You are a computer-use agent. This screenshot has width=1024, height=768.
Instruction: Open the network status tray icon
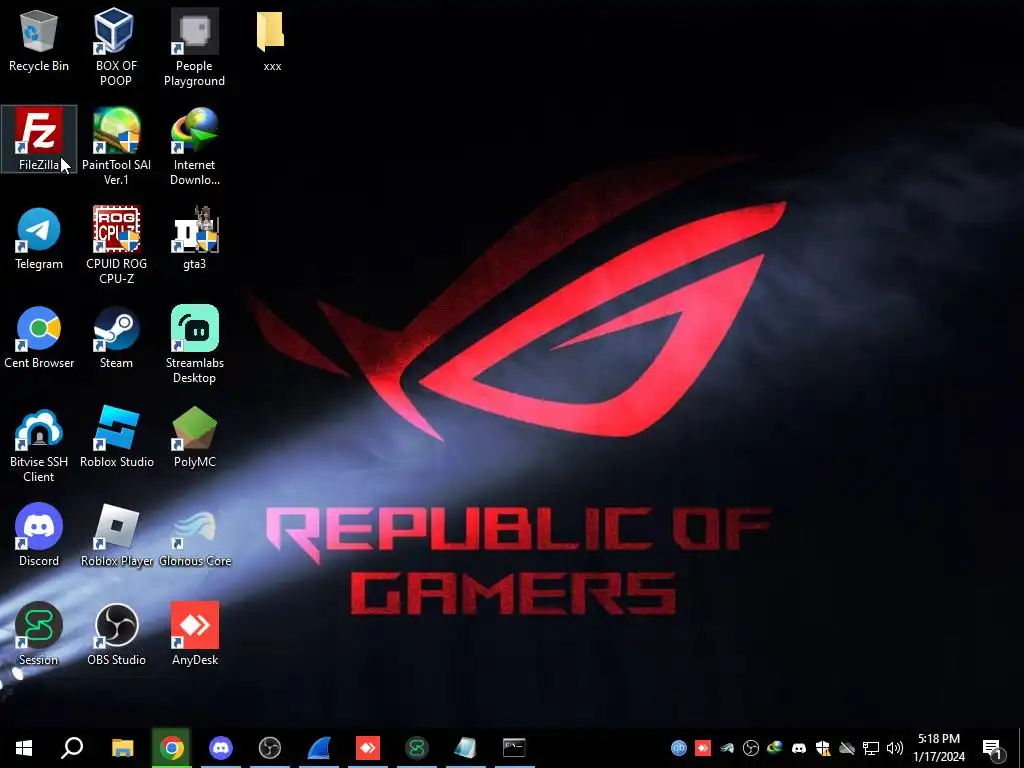point(871,748)
